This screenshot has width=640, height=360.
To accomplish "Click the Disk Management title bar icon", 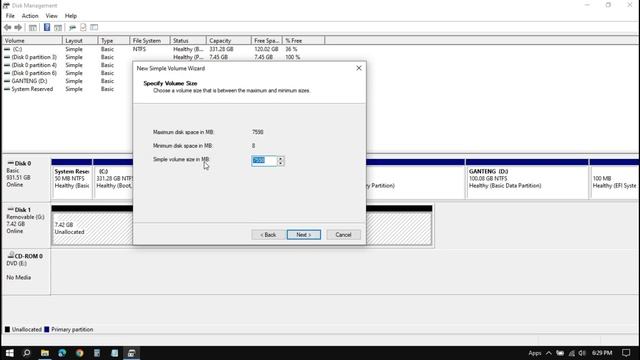I will coord(6,5).
